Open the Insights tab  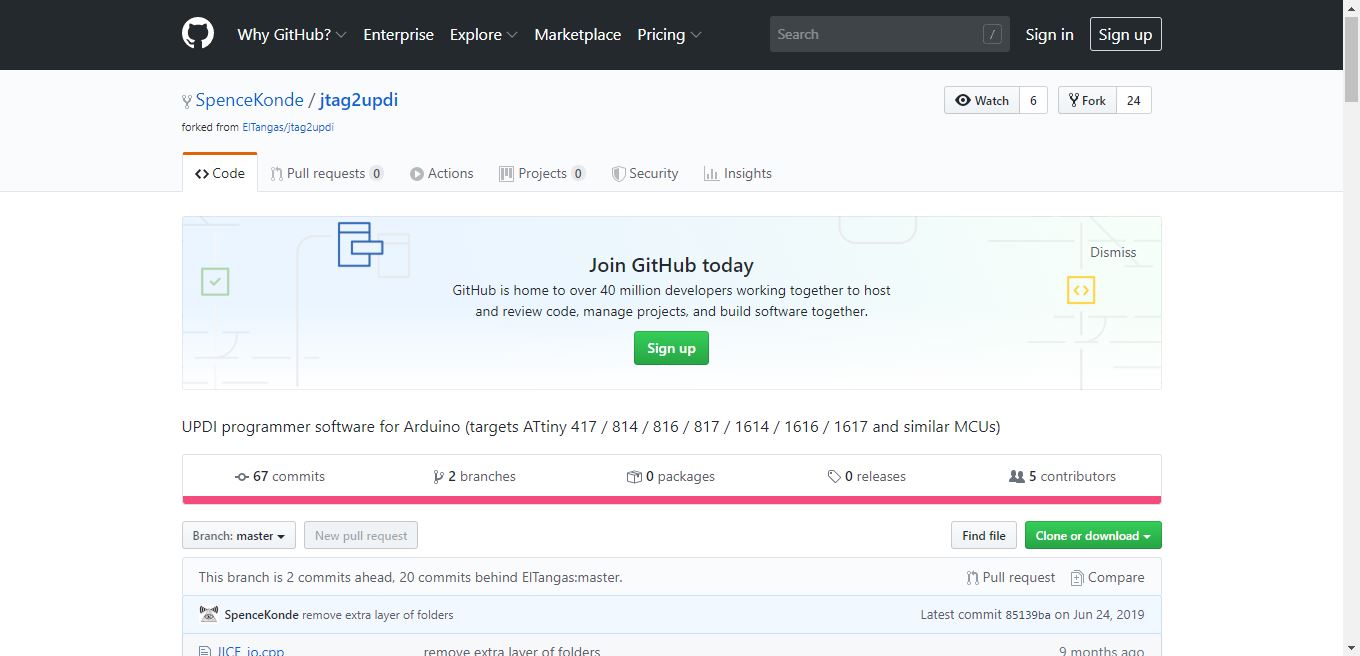point(738,173)
